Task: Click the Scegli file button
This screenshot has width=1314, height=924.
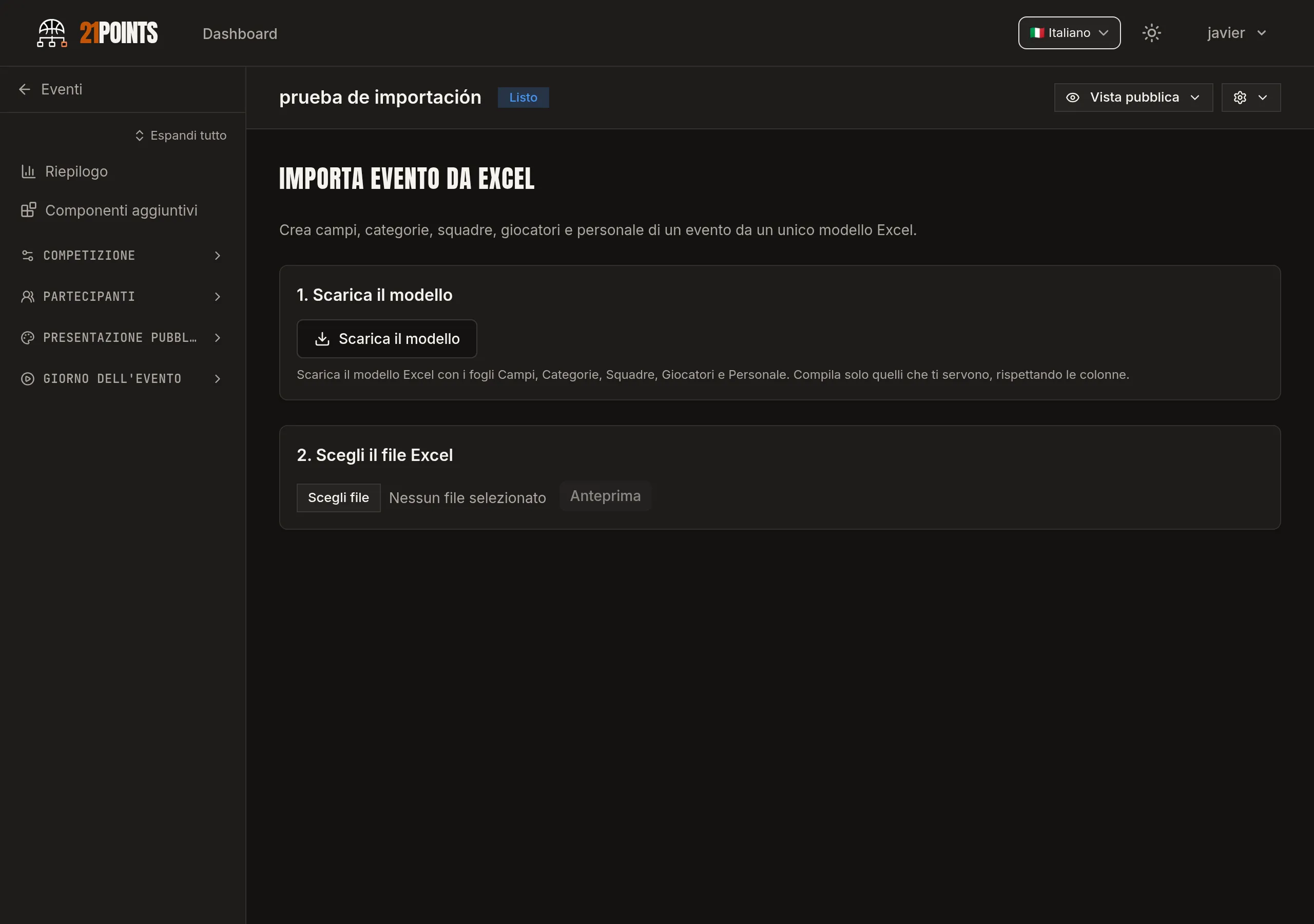Action: click(338, 497)
